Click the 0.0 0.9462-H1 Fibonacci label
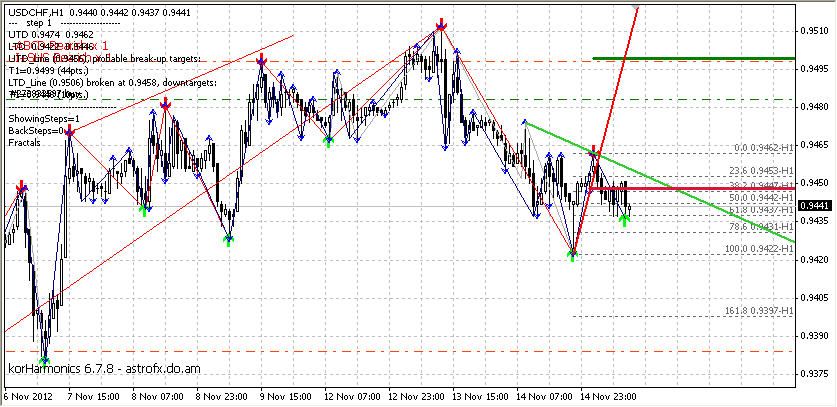 tap(763, 148)
